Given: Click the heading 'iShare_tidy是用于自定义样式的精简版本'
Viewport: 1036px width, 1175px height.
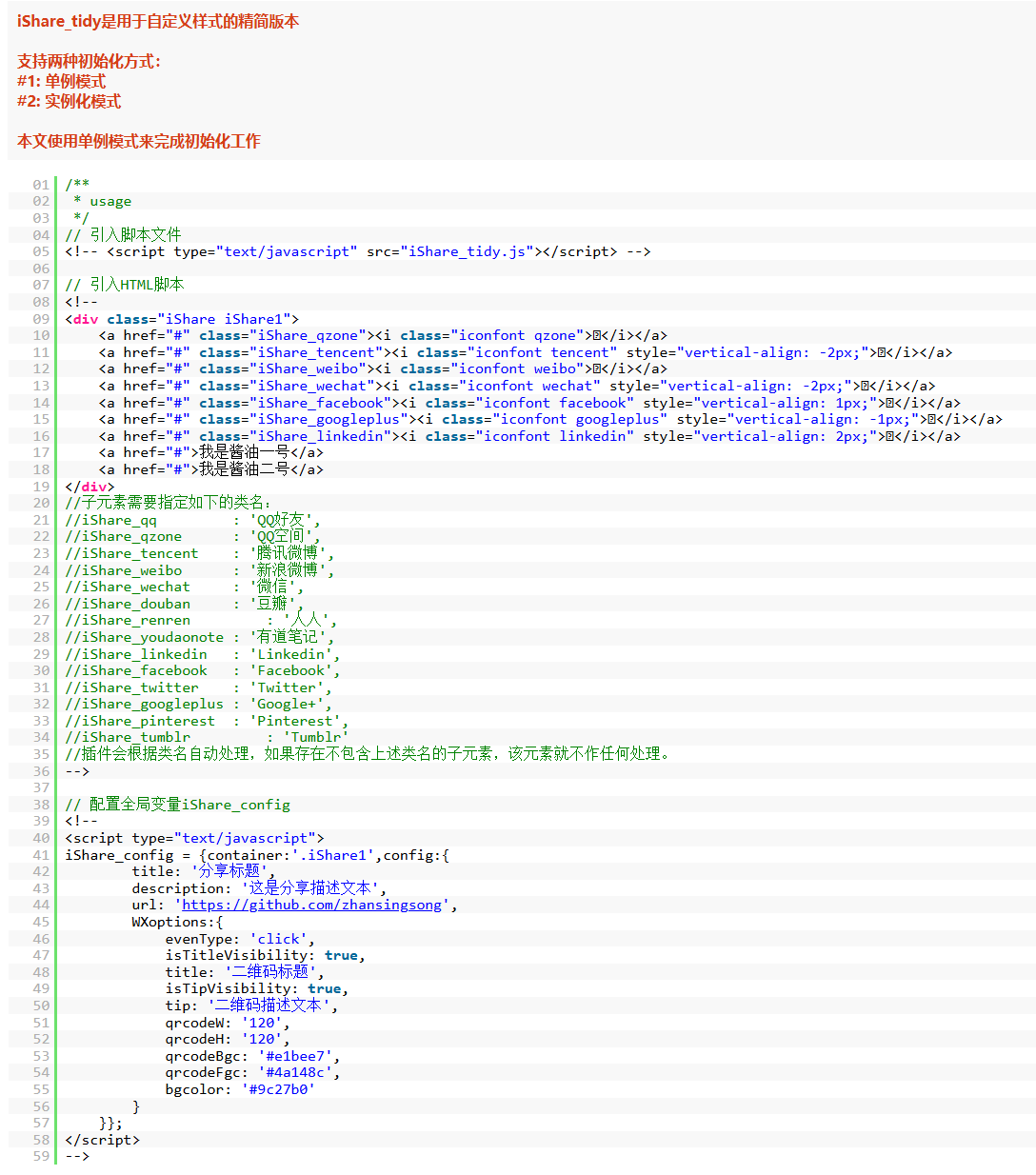Looking at the screenshot, I should coord(158,21).
